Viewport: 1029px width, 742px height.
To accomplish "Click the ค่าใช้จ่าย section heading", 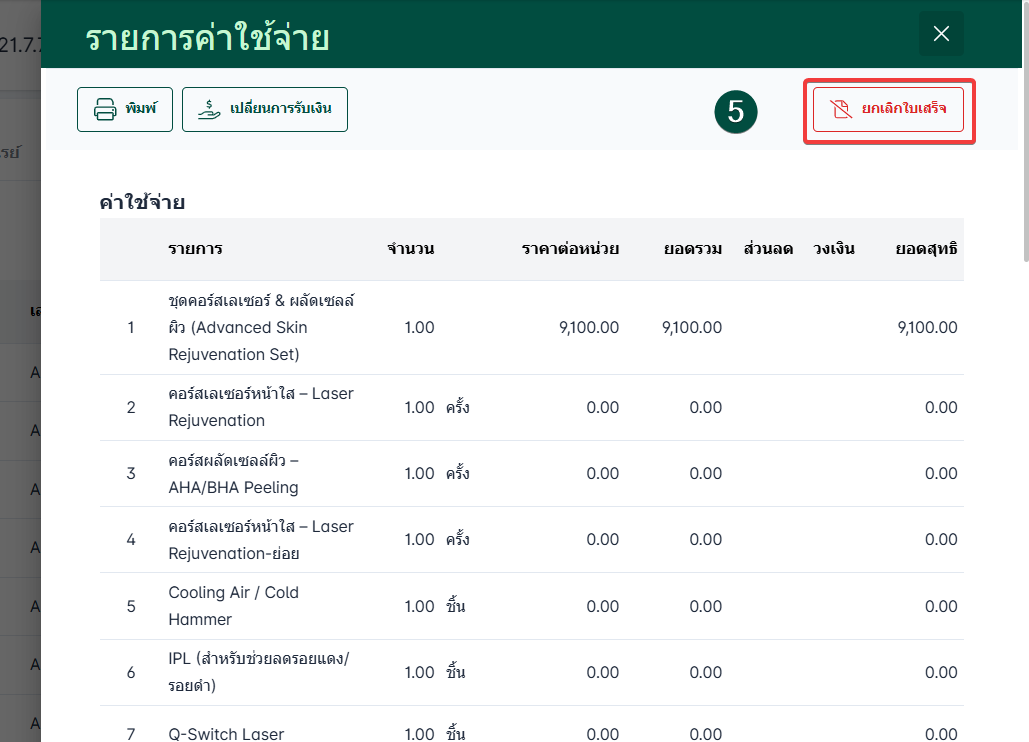I will pos(142,202).
